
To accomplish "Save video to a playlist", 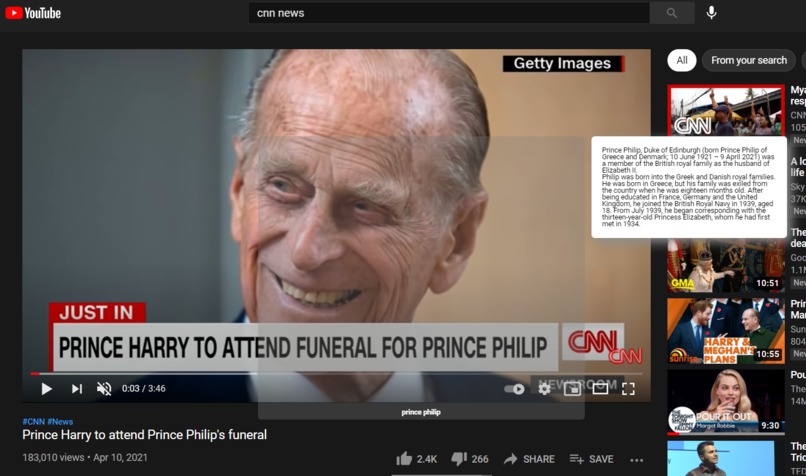I will pyautogui.click(x=591, y=459).
